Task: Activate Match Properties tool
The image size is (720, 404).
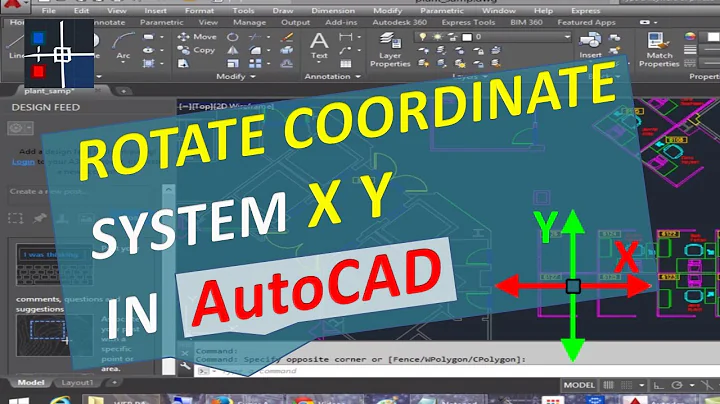Action: (659, 50)
